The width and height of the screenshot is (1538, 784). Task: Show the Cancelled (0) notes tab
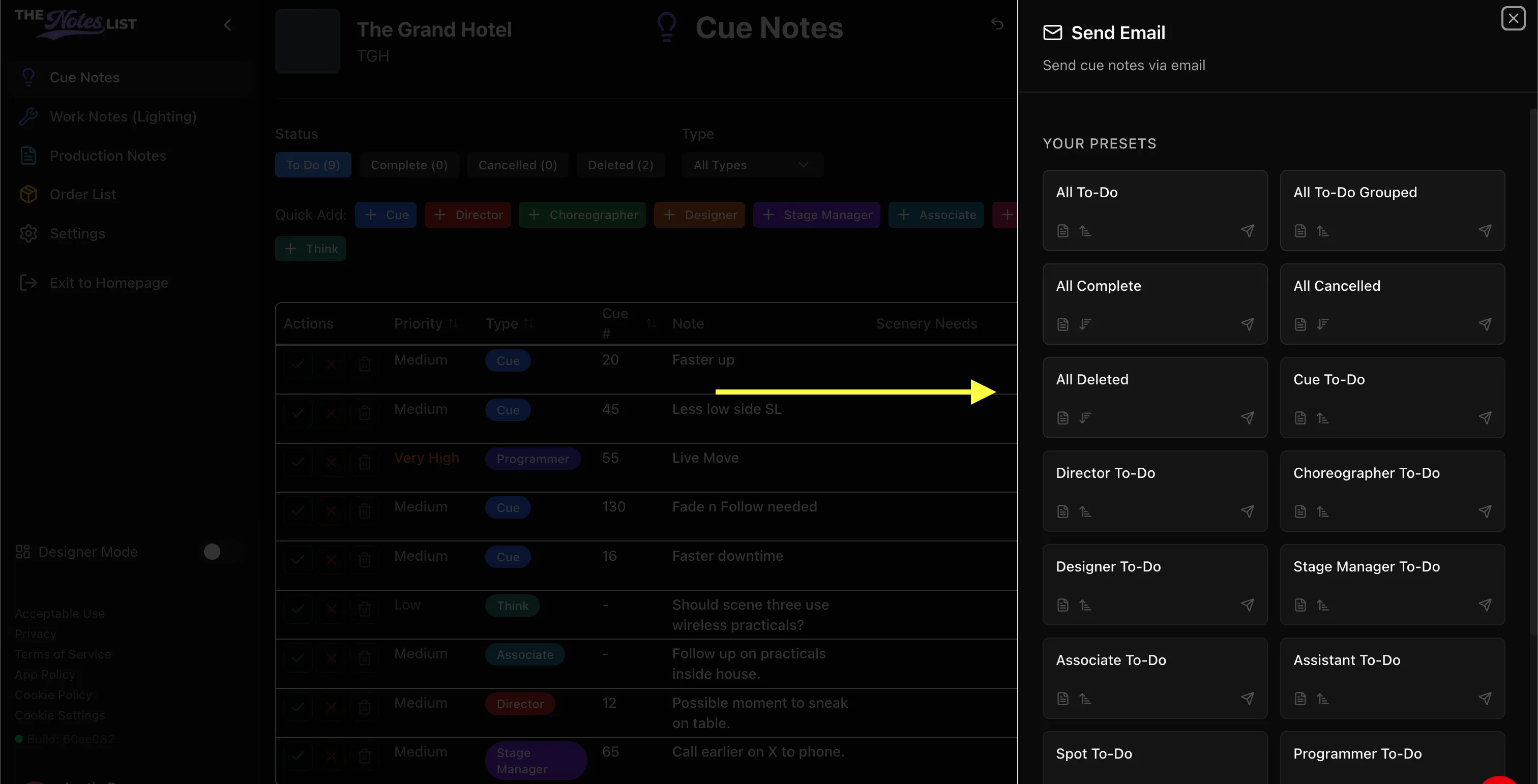coord(518,165)
